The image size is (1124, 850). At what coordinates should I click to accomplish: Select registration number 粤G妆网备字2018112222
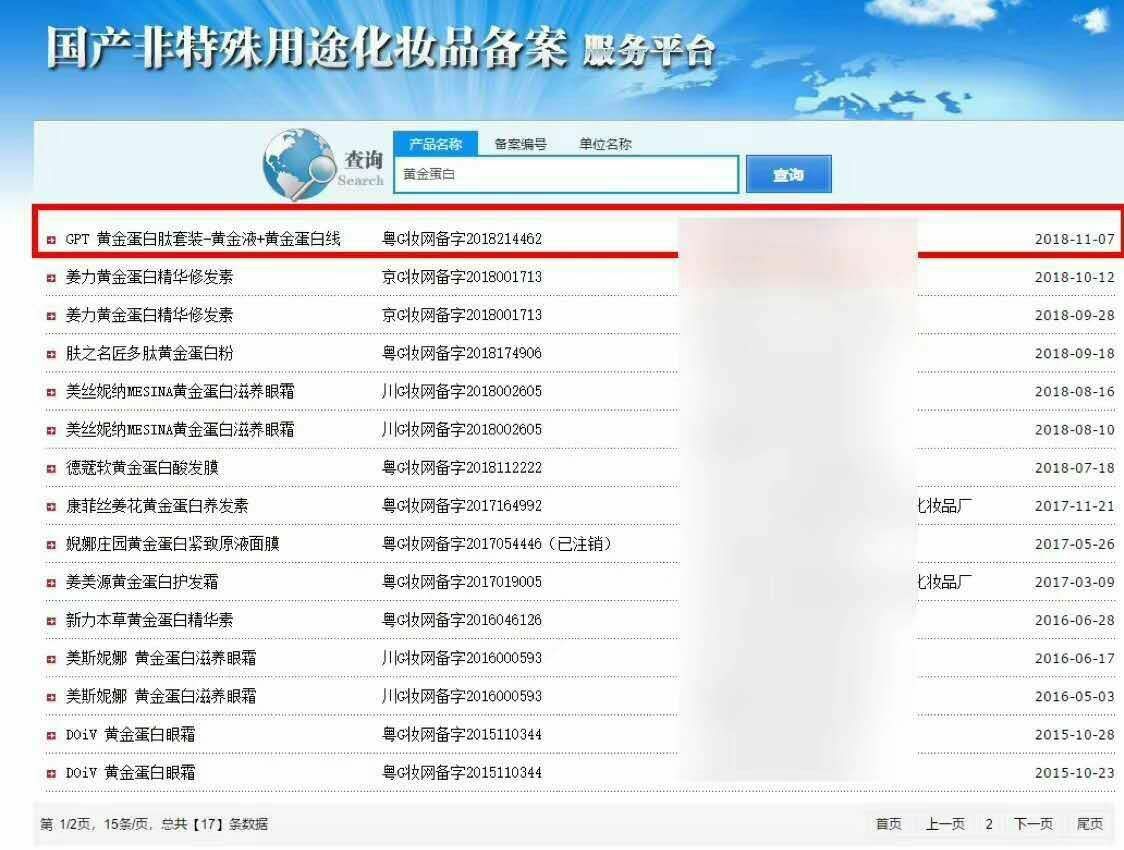click(x=462, y=468)
